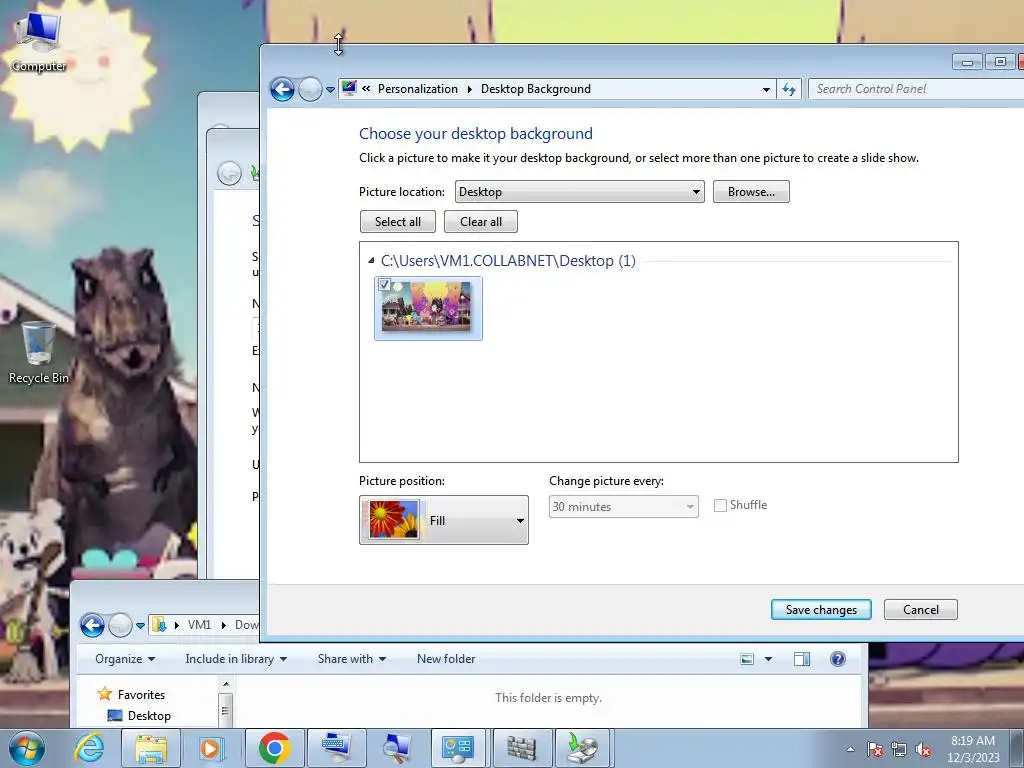The image size is (1024, 768).
Task: Open the Picture location dropdown
Action: pyautogui.click(x=579, y=192)
